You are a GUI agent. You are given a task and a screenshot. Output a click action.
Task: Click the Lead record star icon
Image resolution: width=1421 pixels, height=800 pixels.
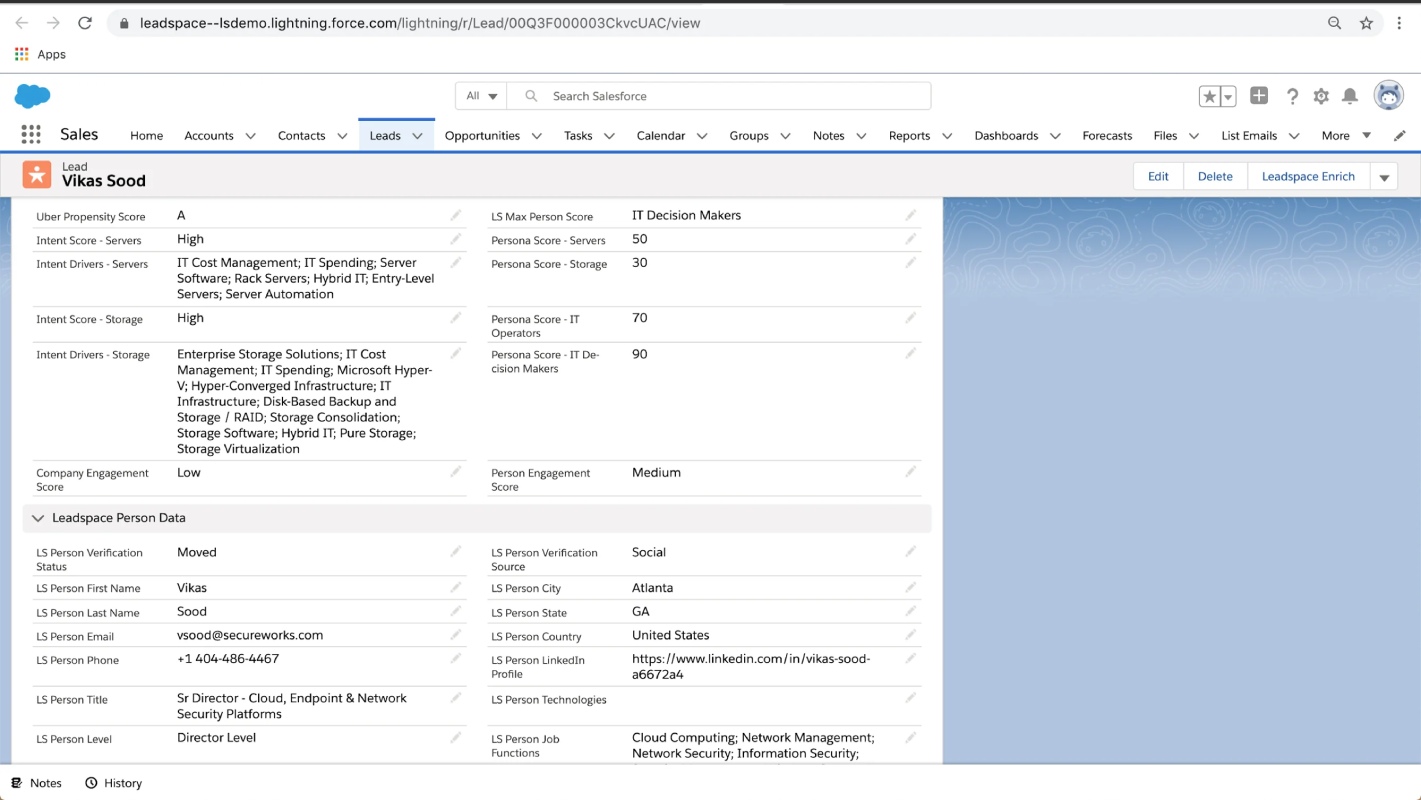click(x=37, y=175)
